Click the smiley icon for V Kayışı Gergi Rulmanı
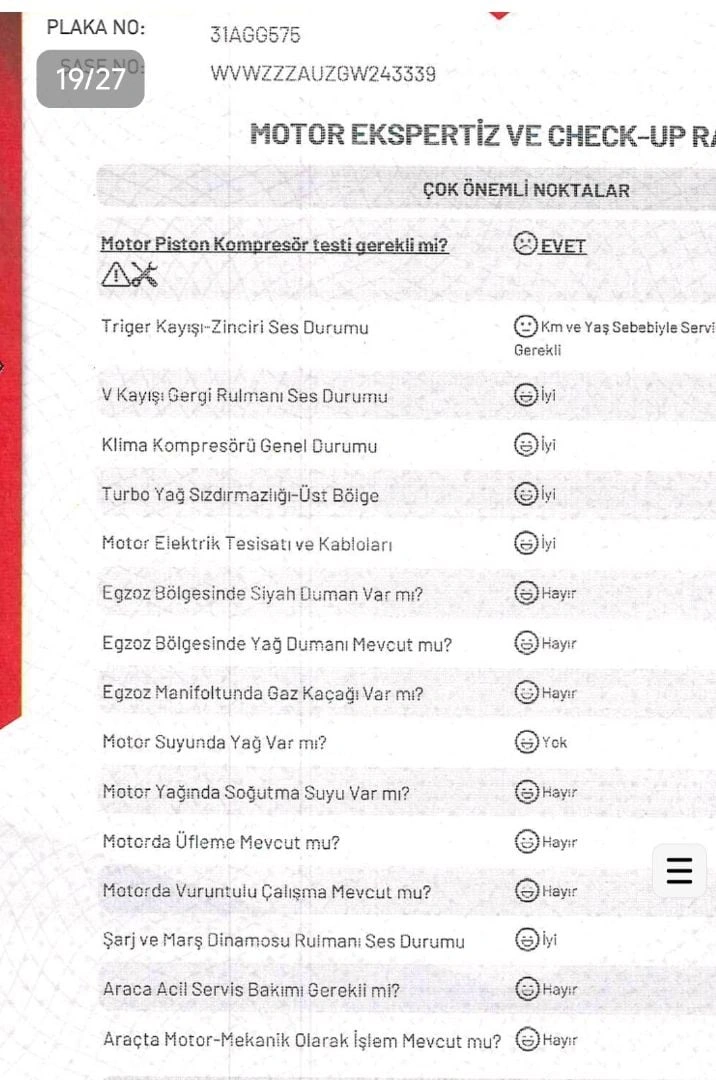This screenshot has height=1080, width=716. pos(526,395)
